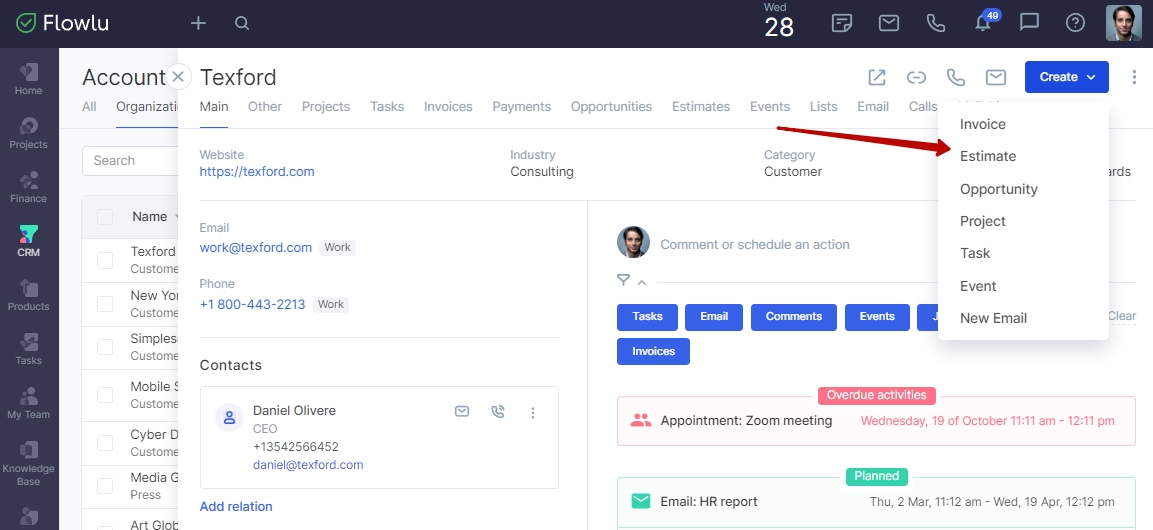Switch to the Estimates tab

(701, 107)
